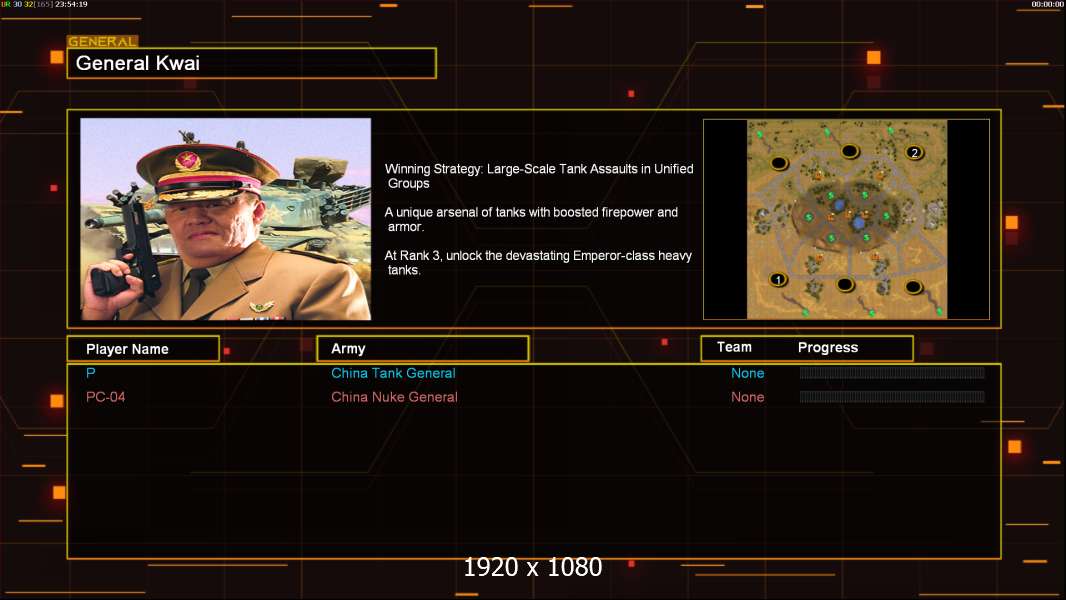Click the Progress column header
This screenshot has height=600, width=1066.
pos(828,347)
